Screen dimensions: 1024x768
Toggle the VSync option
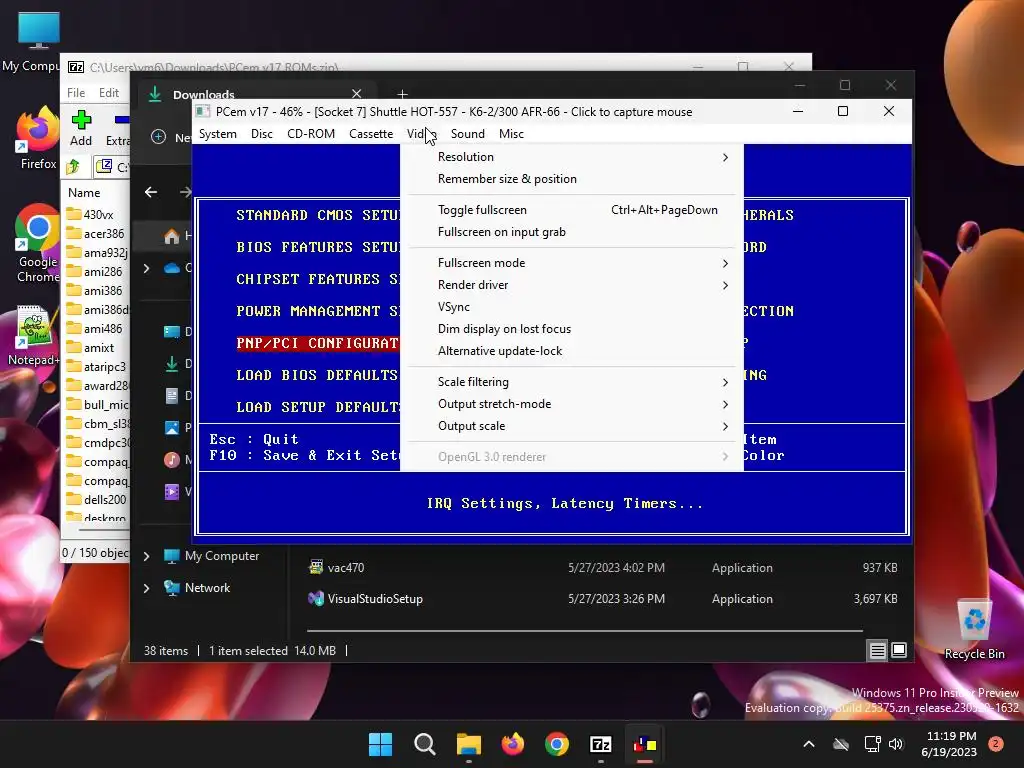[x=571, y=307]
